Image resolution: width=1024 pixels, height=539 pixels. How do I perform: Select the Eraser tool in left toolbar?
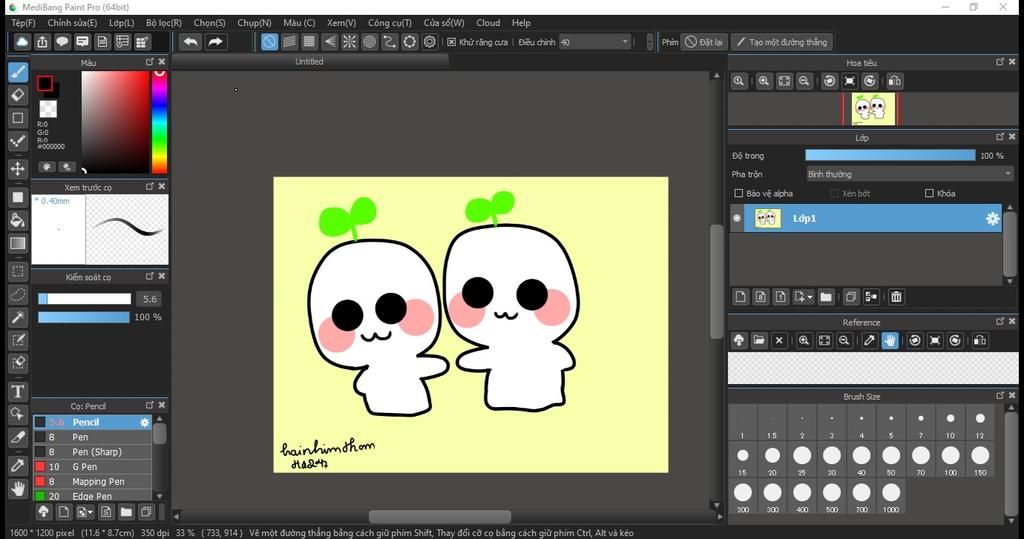(17, 94)
